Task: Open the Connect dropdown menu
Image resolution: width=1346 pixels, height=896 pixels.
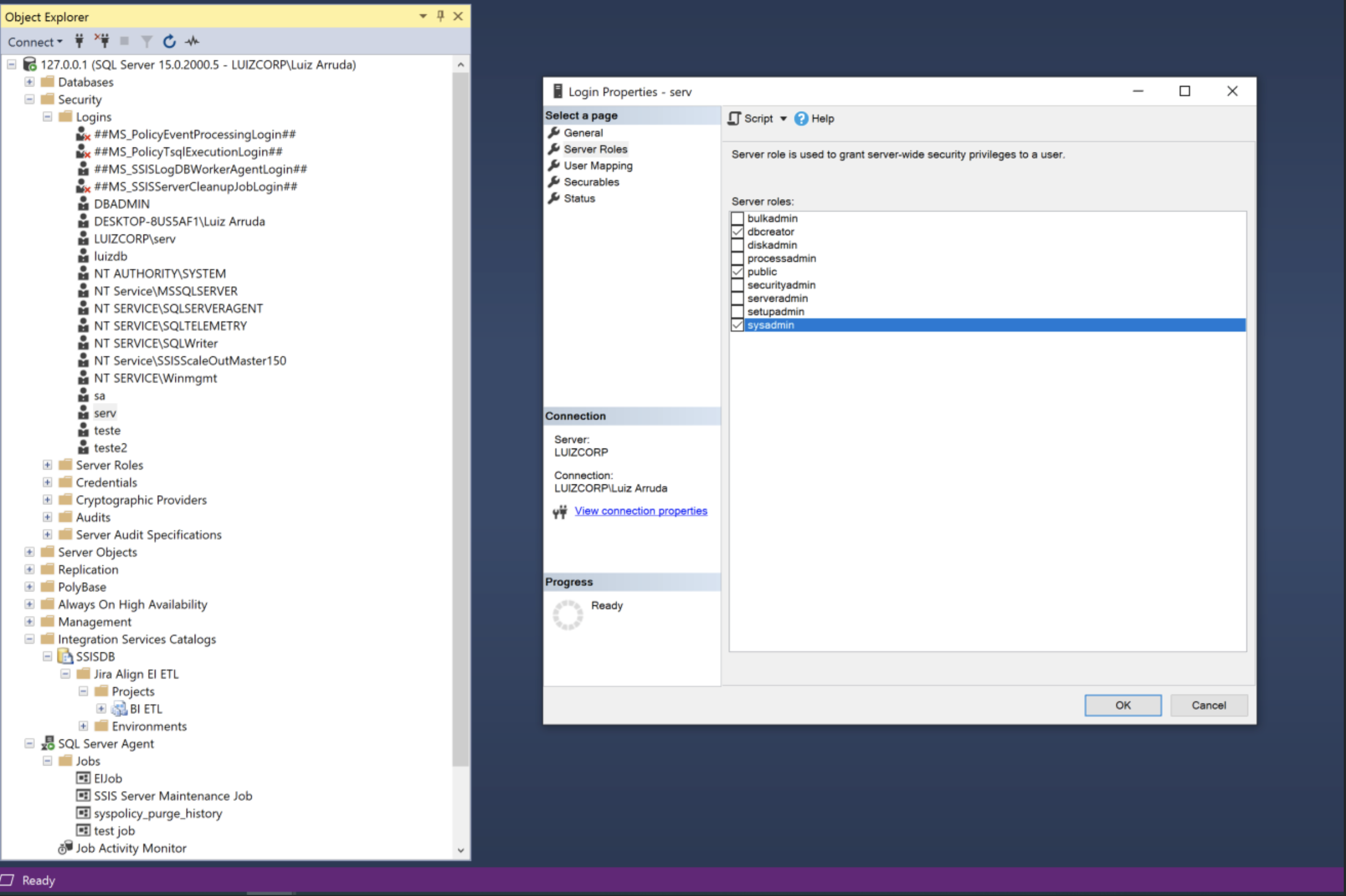Action: (x=35, y=42)
